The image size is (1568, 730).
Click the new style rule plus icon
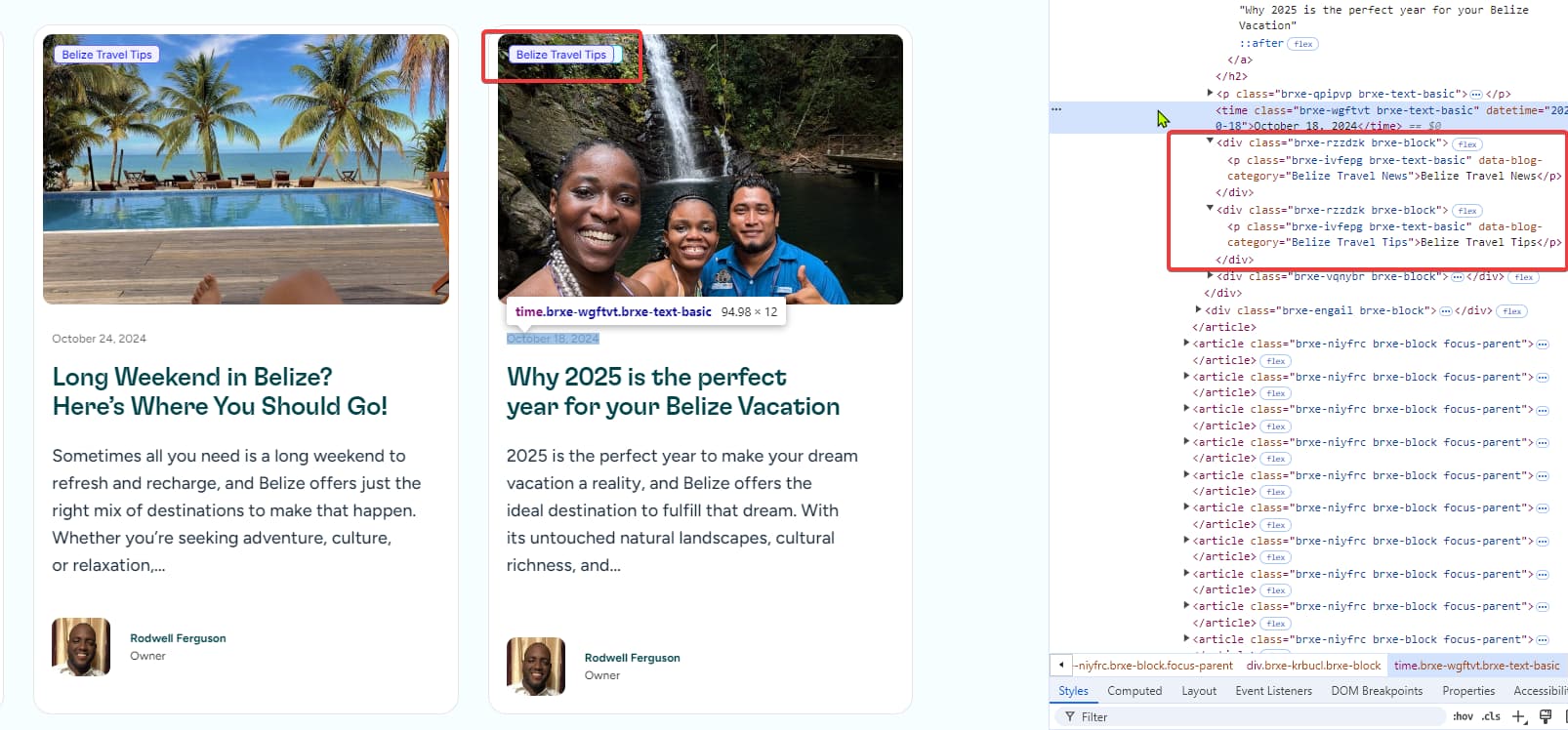click(x=1519, y=716)
